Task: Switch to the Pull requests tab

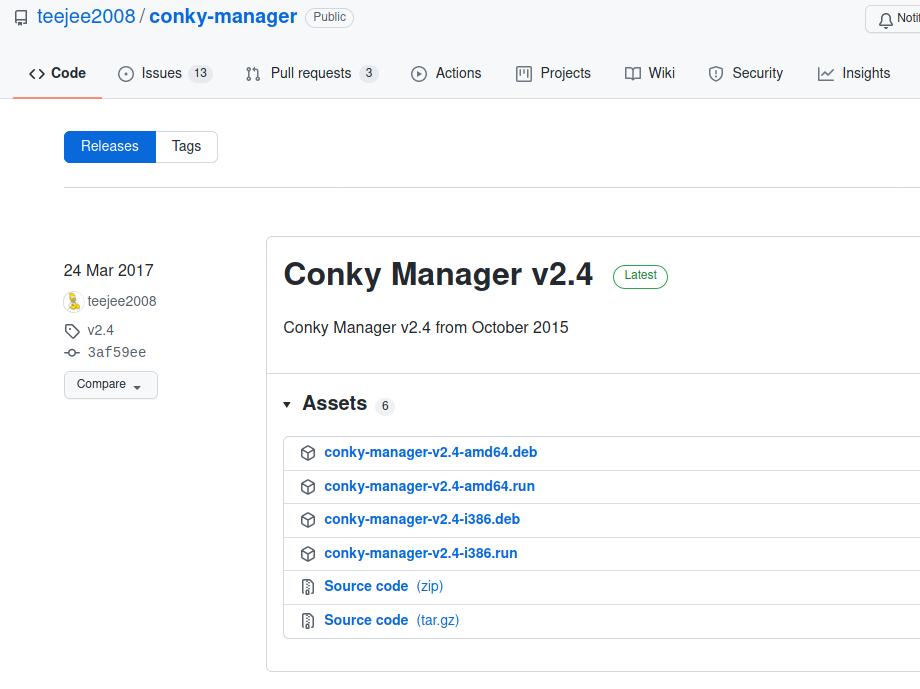Action: coord(312,73)
